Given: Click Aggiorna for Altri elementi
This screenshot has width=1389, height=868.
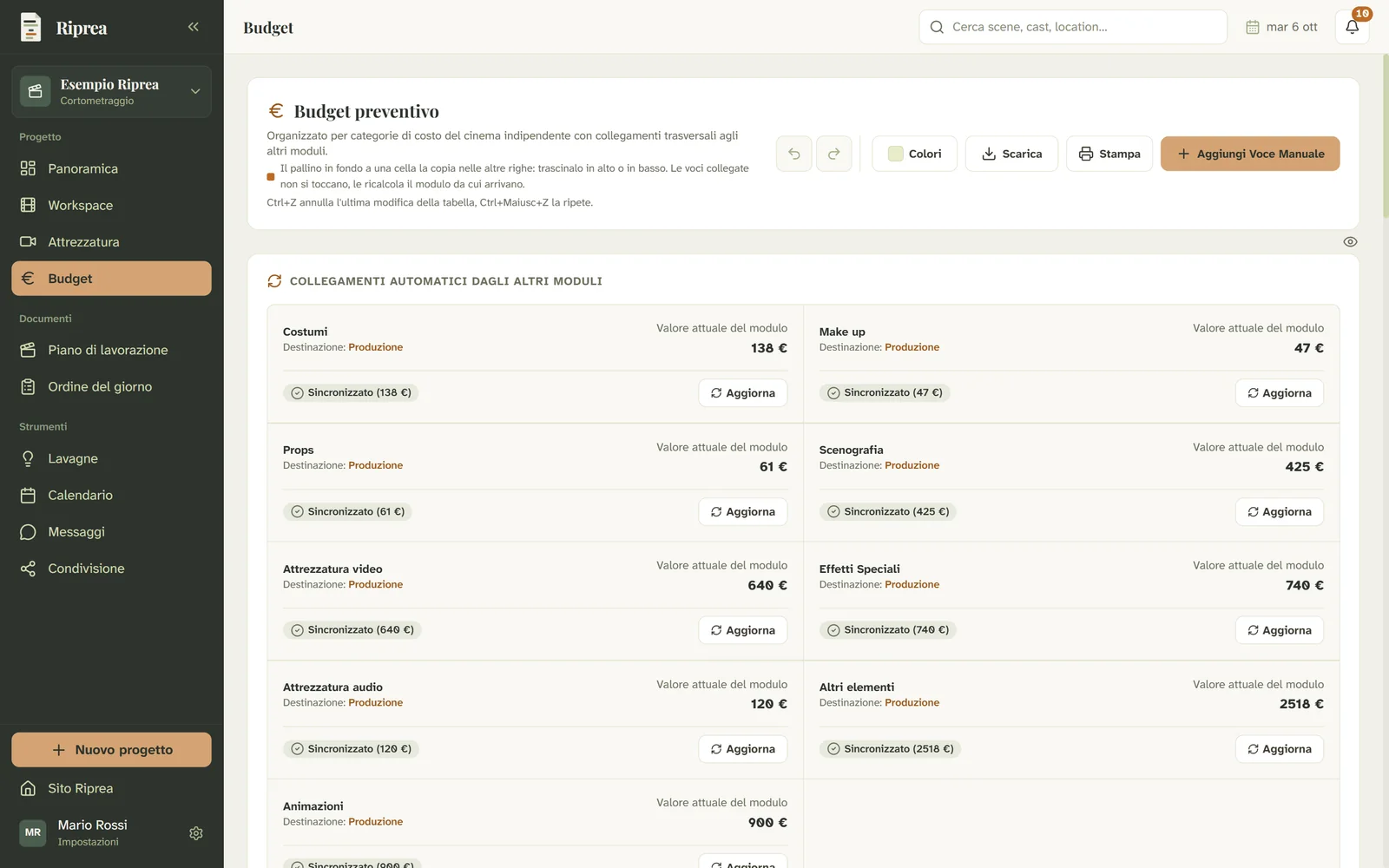Looking at the screenshot, I should click(1280, 749).
